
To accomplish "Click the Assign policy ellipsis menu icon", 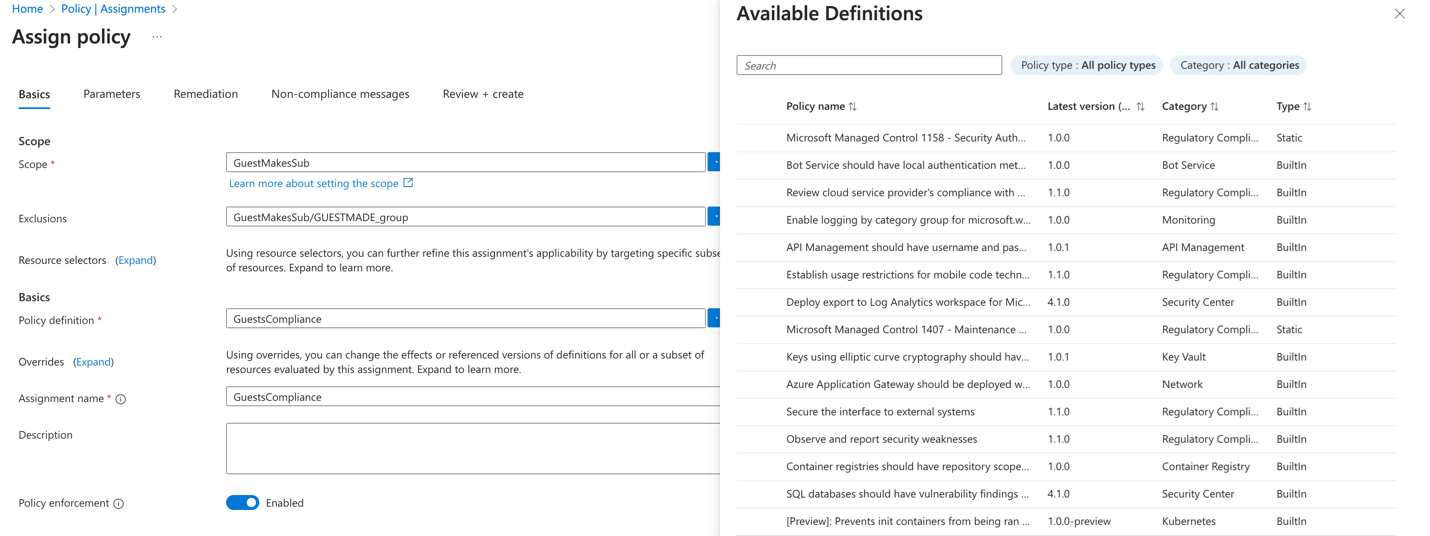I will tap(157, 37).
